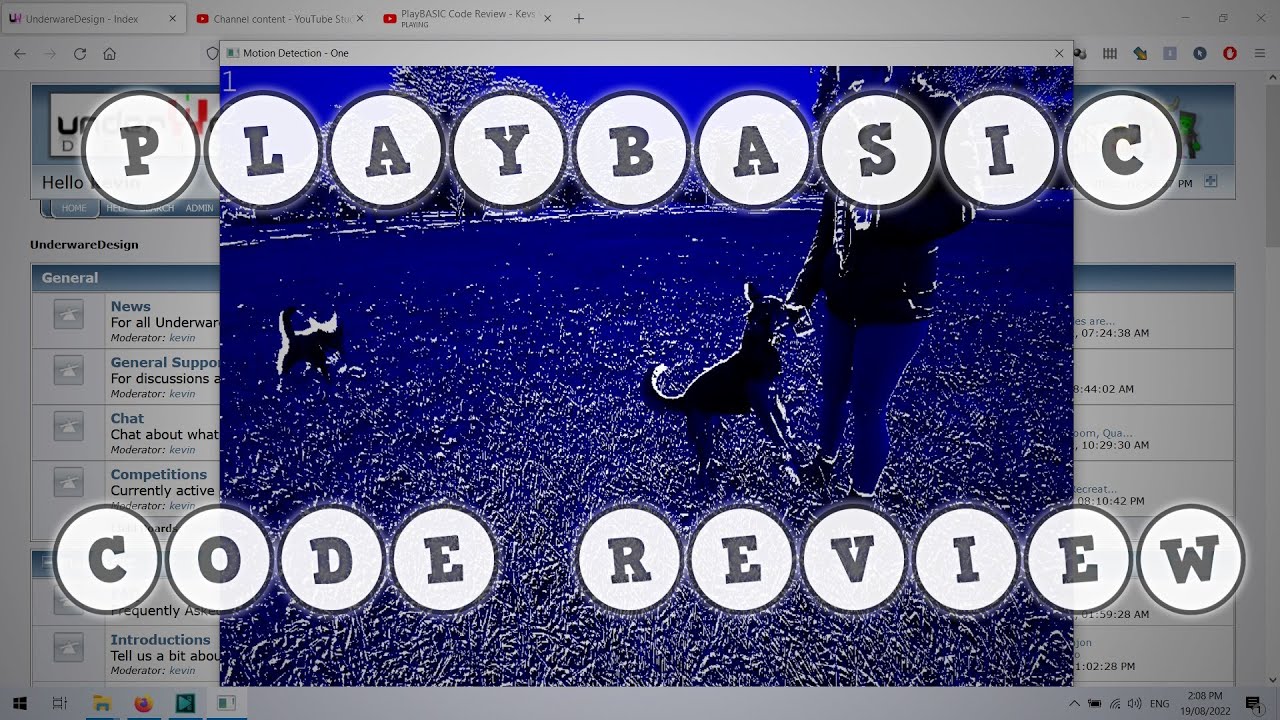Open the browser hamburger menu
The height and width of the screenshot is (720, 1280).
(x=1260, y=54)
